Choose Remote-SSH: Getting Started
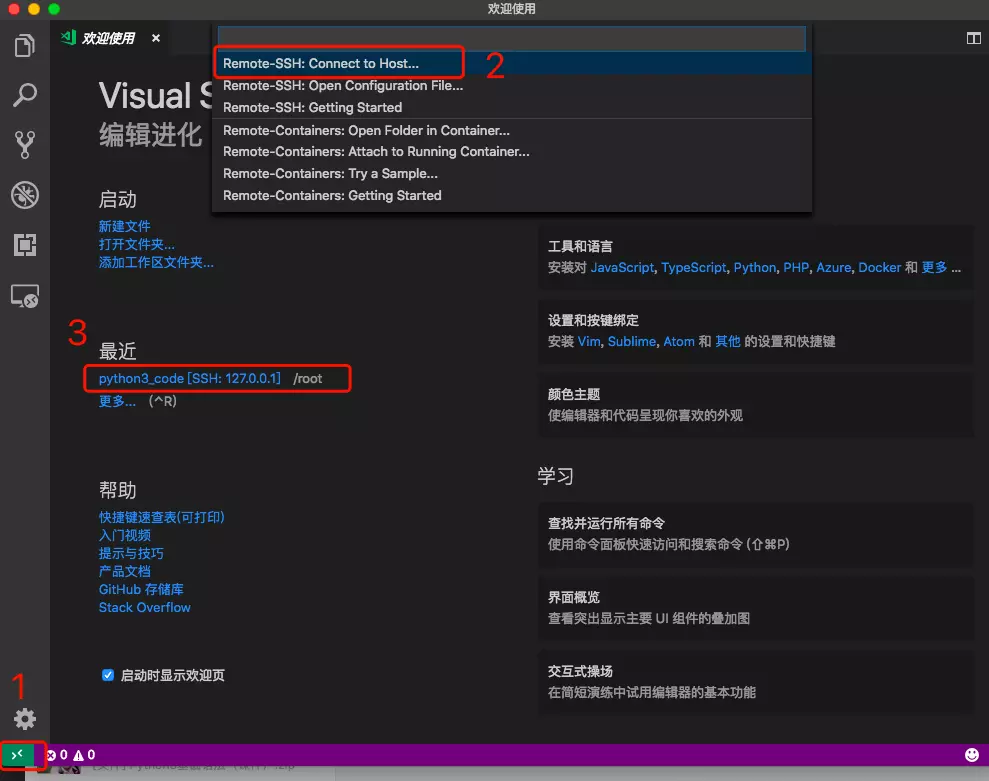The height and width of the screenshot is (781, 989). (x=512, y=107)
